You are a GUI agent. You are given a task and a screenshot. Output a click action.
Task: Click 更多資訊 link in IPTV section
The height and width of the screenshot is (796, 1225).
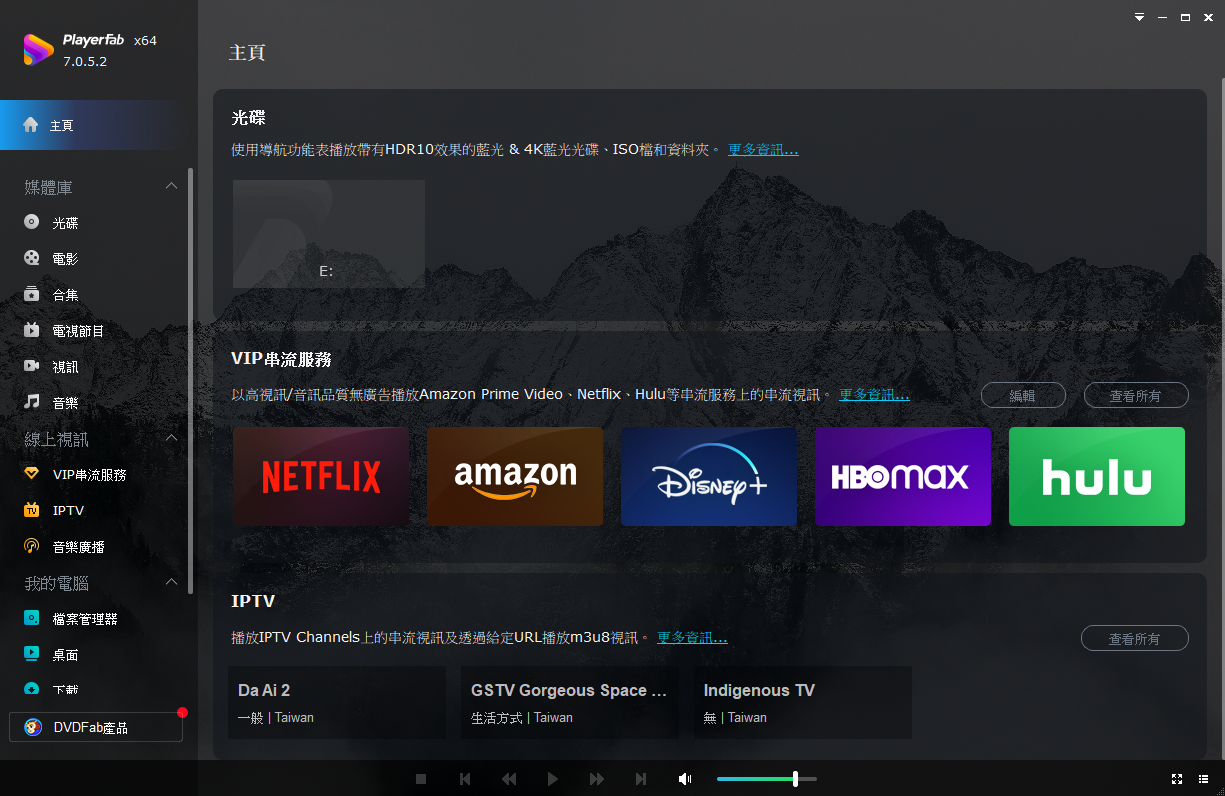[x=692, y=638]
